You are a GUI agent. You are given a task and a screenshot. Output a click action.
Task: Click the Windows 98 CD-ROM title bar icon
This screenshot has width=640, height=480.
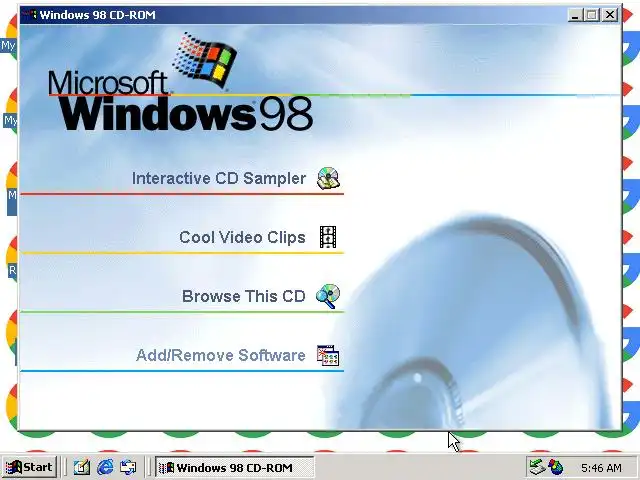point(30,15)
